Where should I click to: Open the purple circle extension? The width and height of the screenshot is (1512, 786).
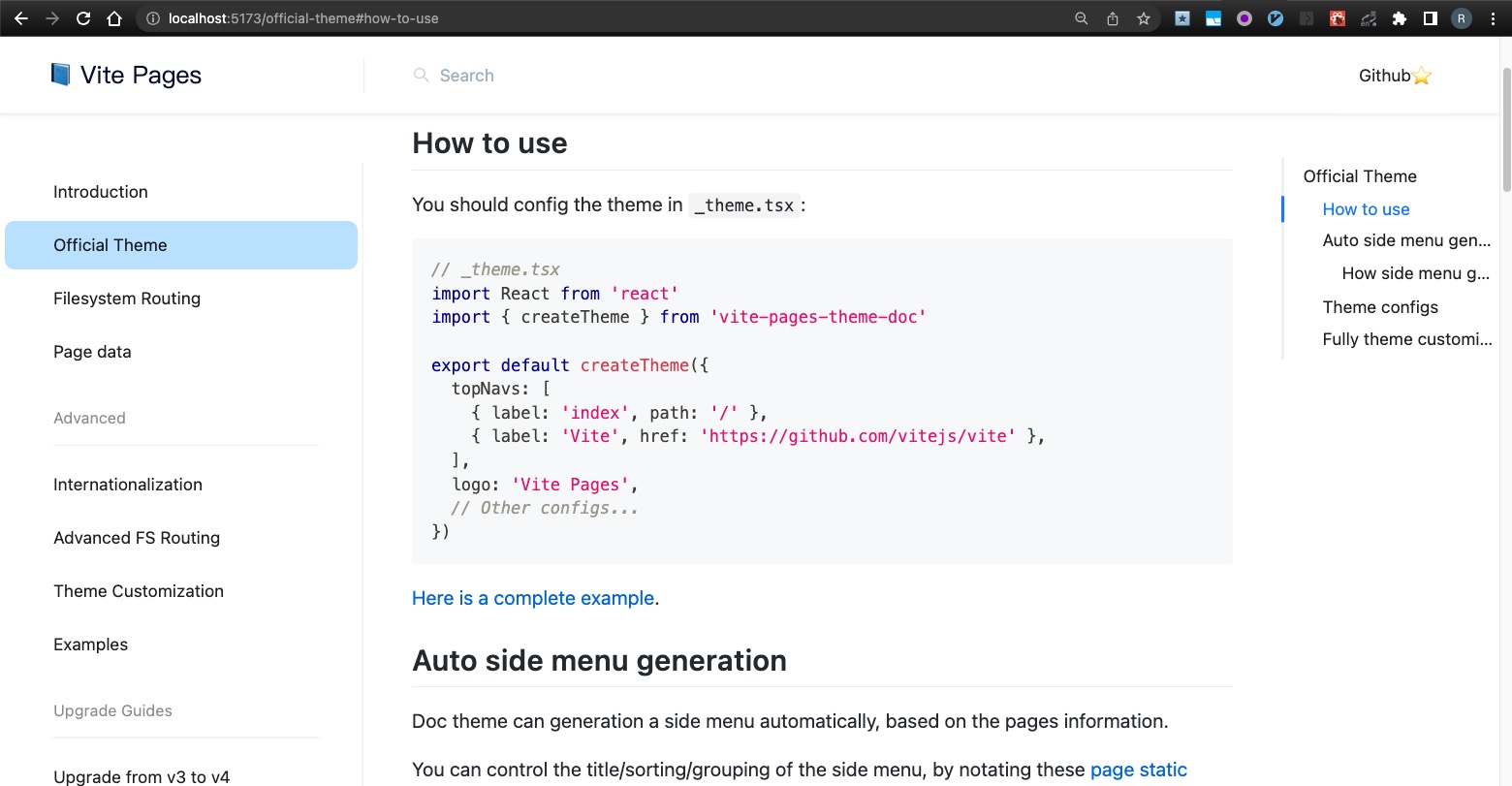pyautogui.click(x=1244, y=18)
